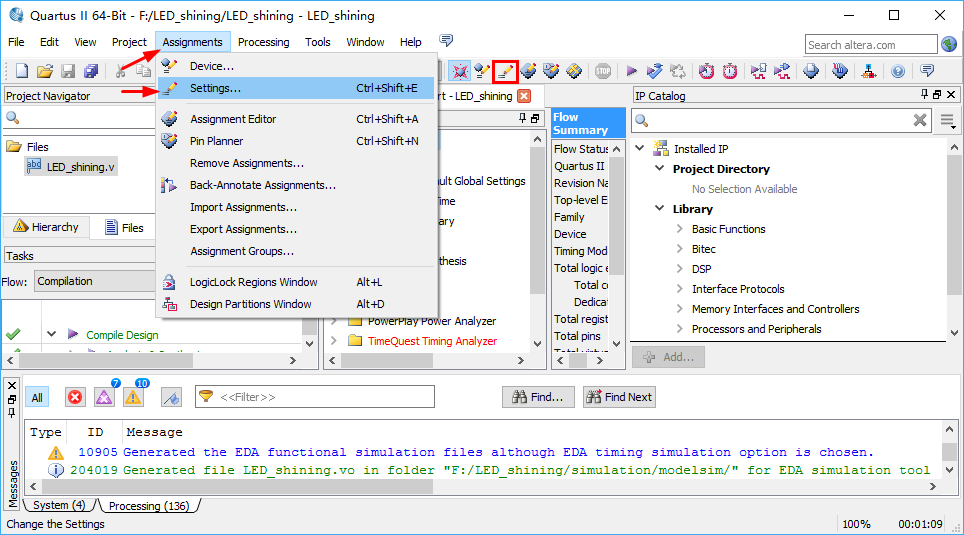Run Gate Level Simulation from the toolbar

[x=782, y=71]
